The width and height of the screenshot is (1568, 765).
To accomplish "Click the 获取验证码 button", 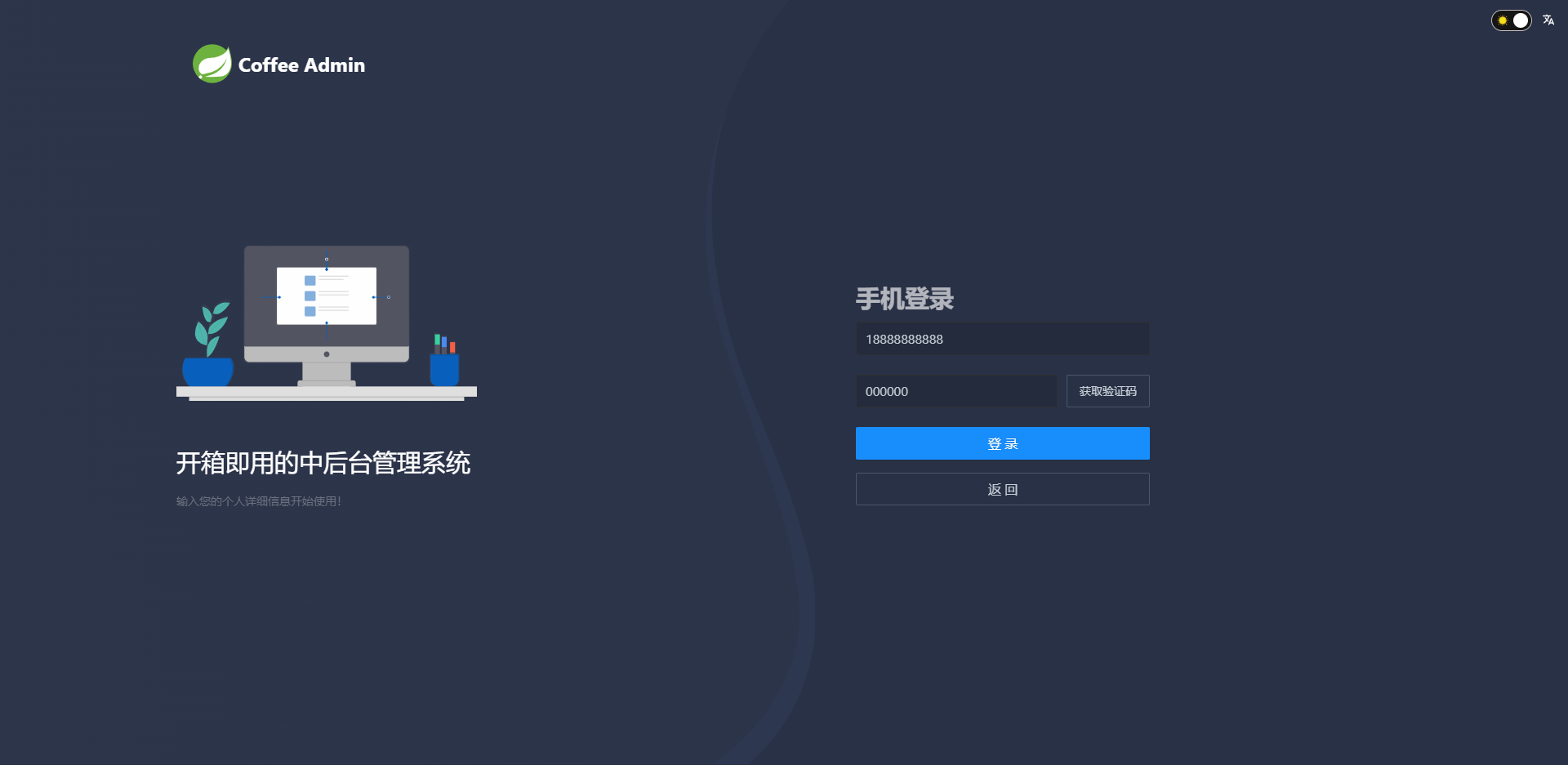I will tap(1108, 391).
